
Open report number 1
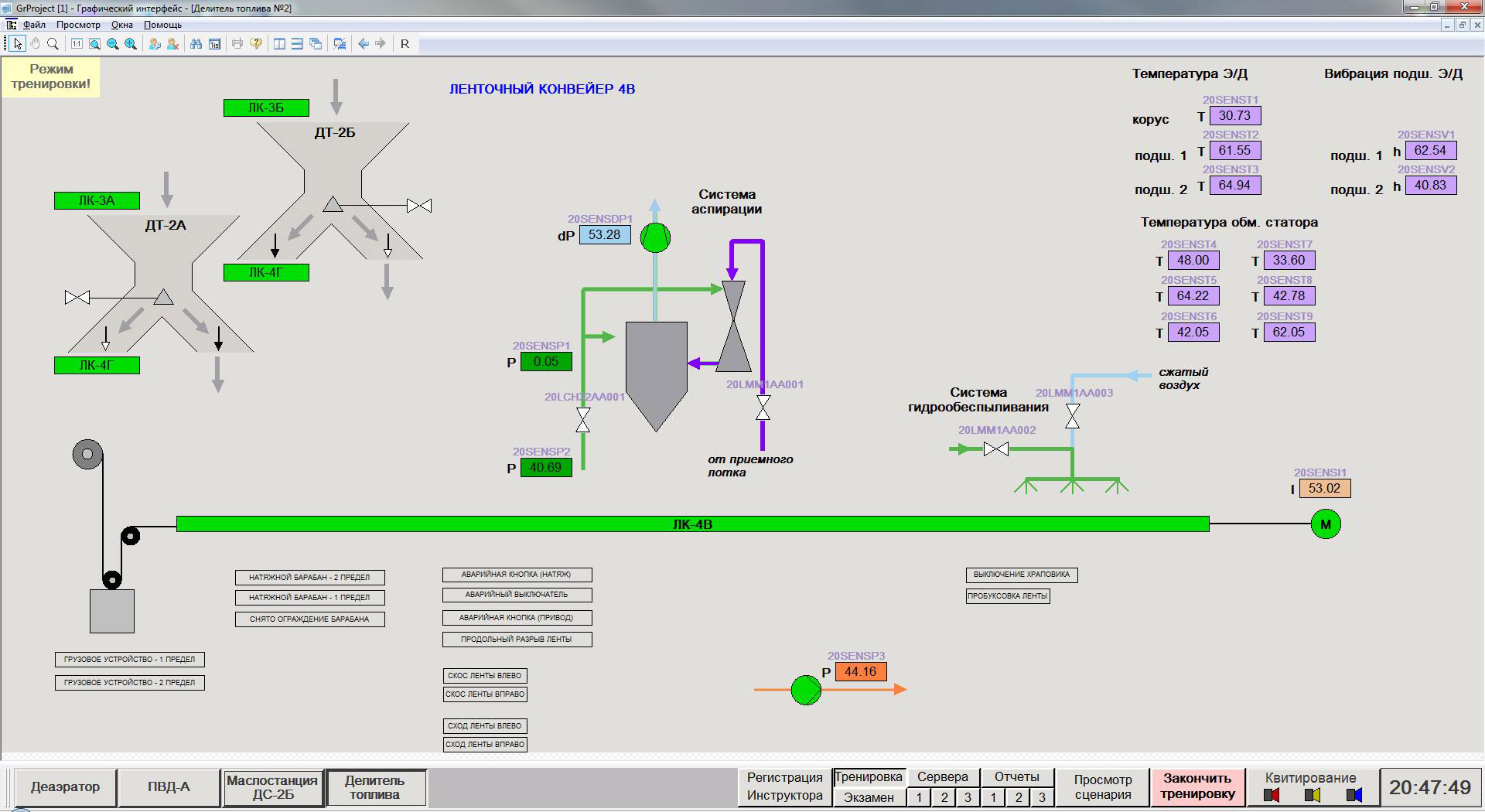[x=993, y=797]
